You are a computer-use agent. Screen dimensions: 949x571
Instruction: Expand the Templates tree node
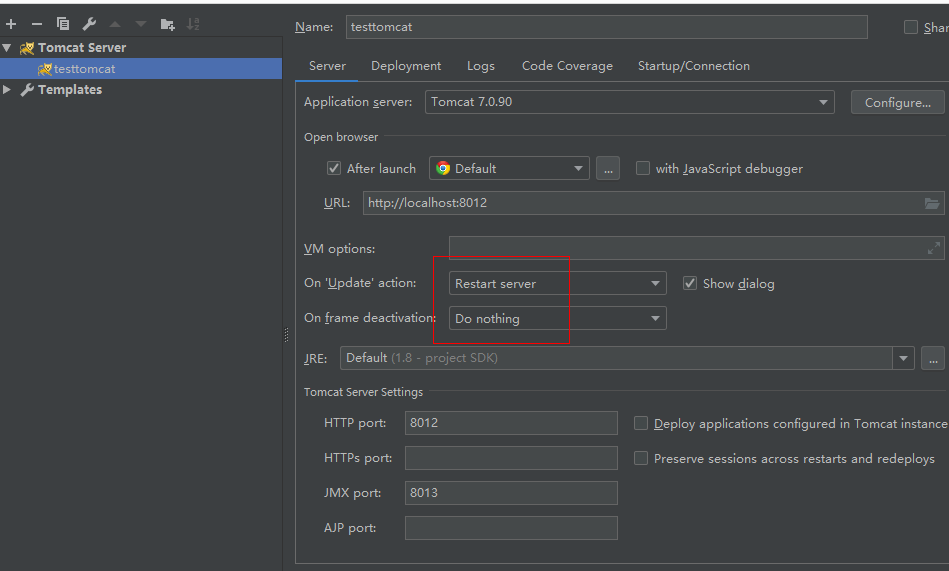8,89
